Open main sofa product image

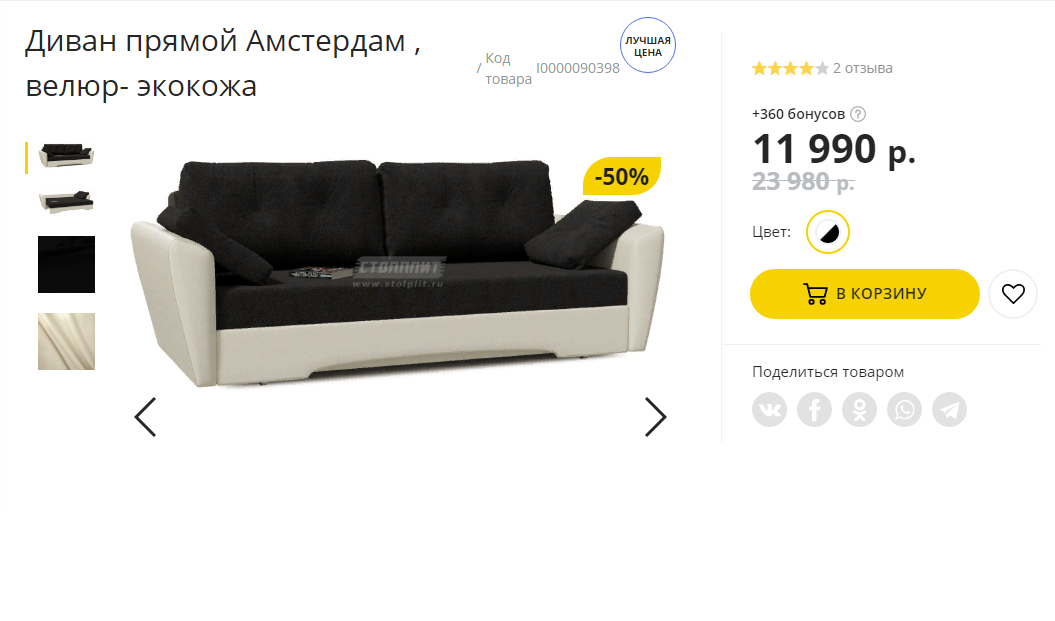point(397,272)
